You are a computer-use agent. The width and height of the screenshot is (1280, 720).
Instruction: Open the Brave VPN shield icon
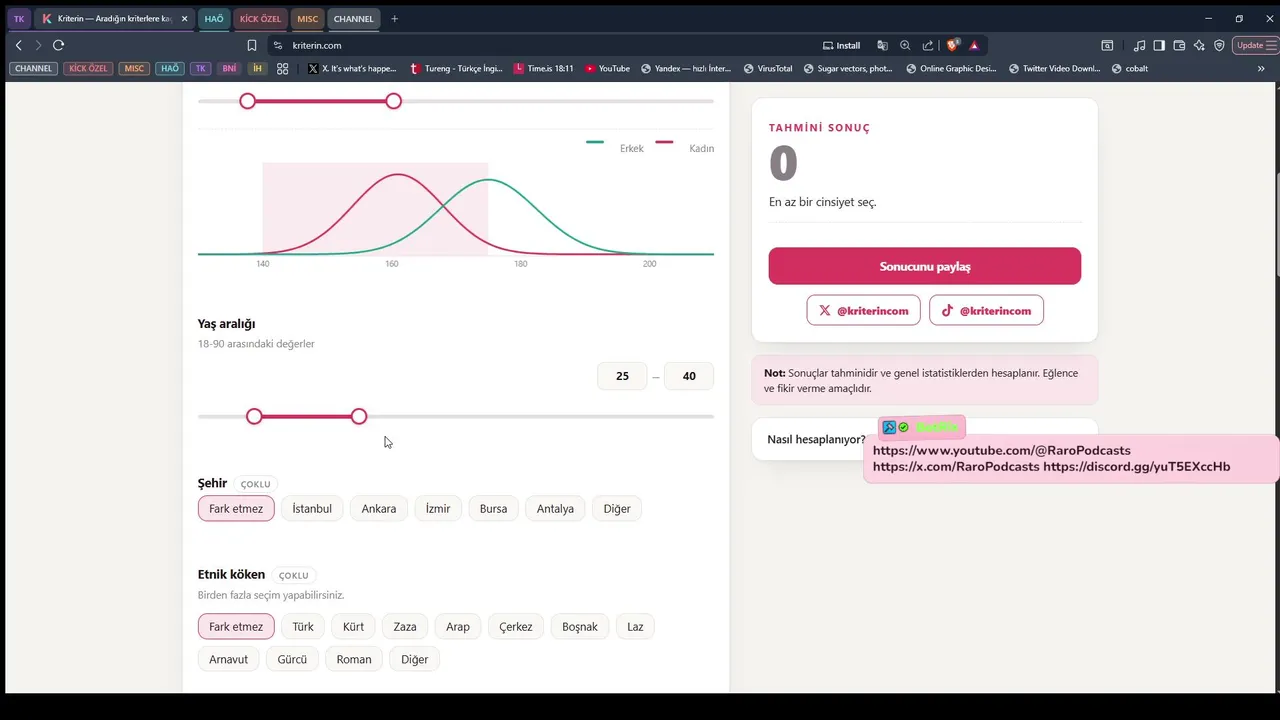pyautogui.click(x=1219, y=45)
